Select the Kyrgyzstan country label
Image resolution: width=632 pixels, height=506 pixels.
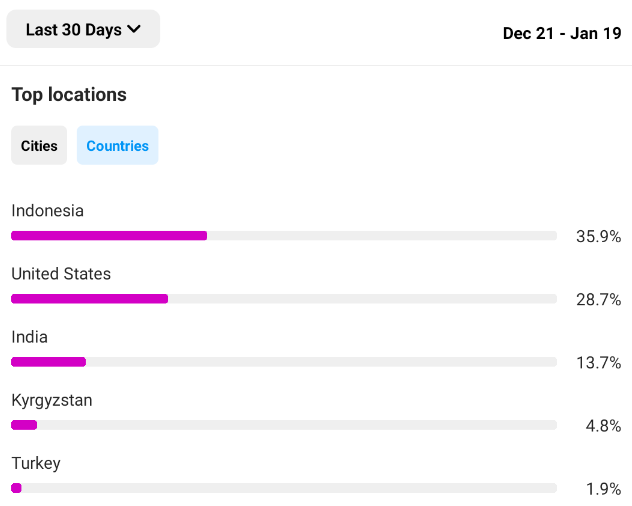52,401
